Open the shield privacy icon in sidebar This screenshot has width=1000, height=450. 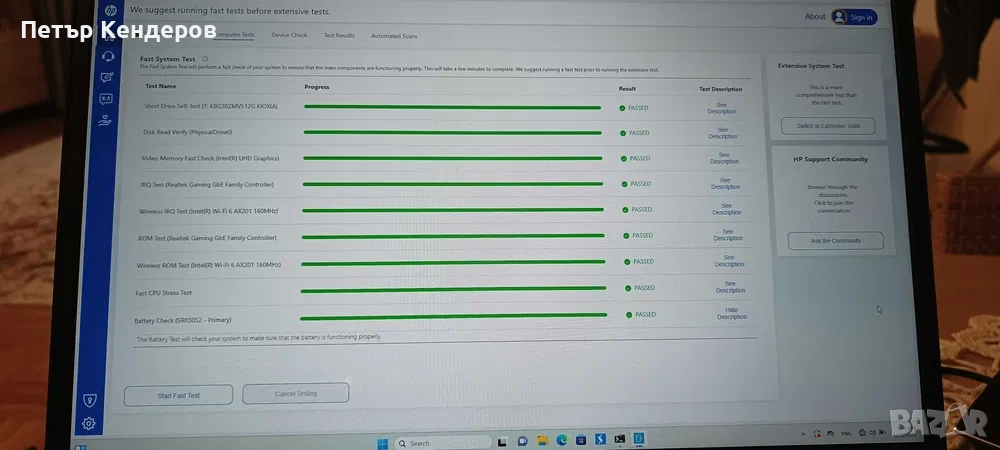tap(89, 400)
